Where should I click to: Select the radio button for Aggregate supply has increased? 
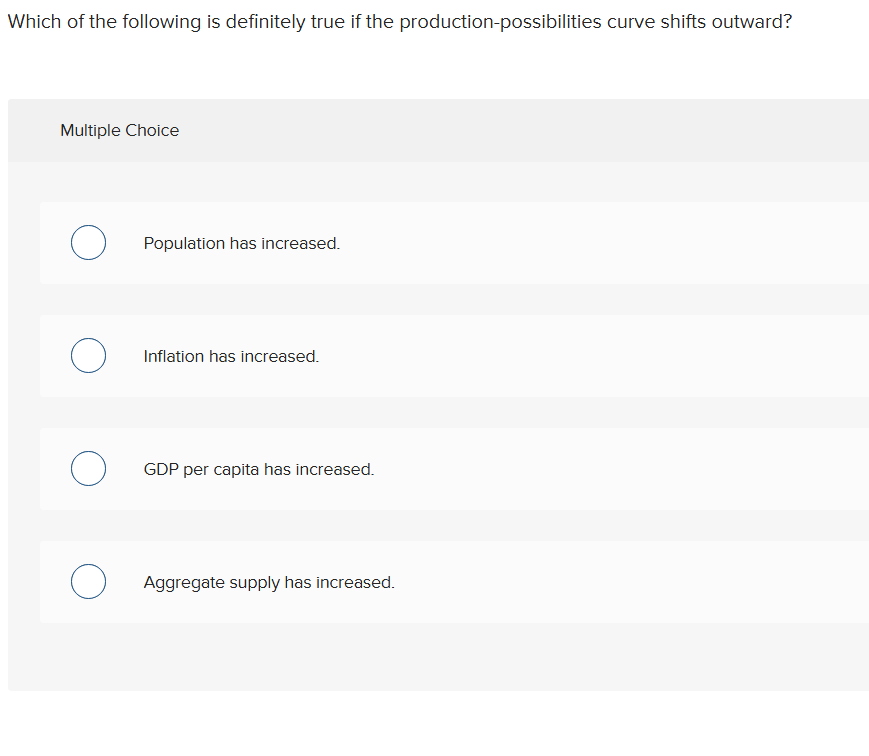88,581
